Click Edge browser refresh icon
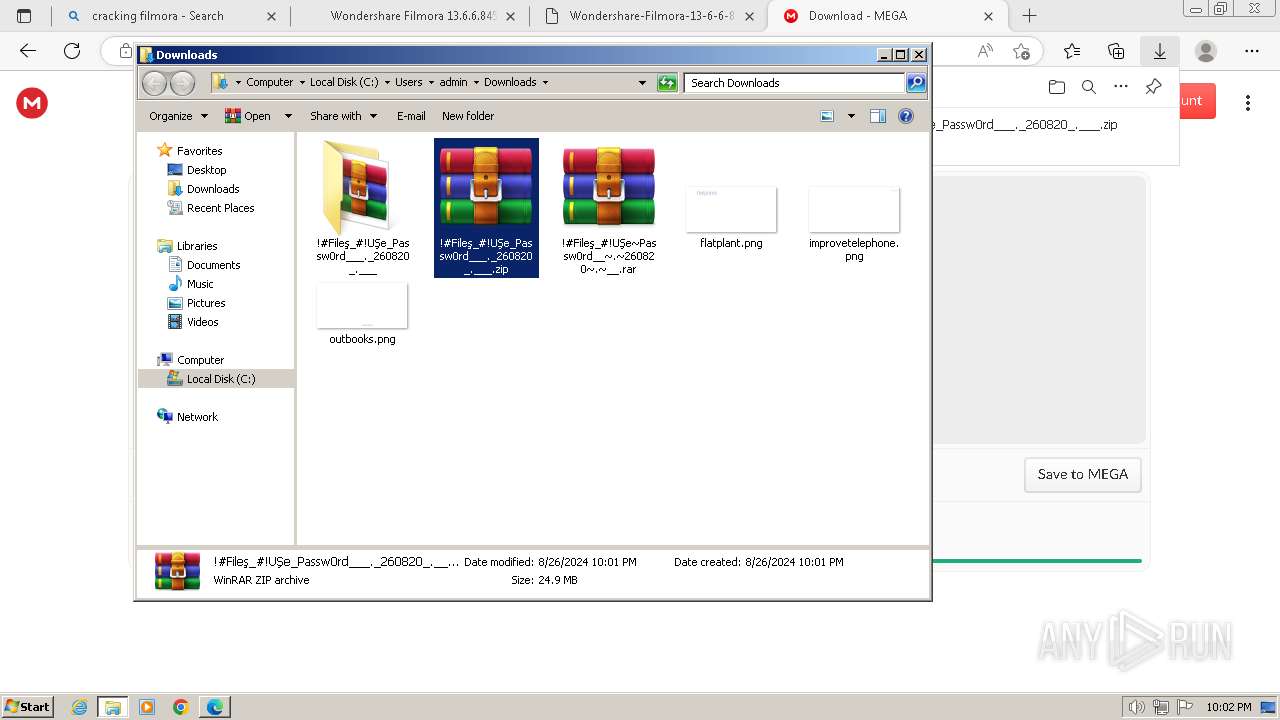The height and width of the screenshot is (720, 1280). [x=72, y=51]
